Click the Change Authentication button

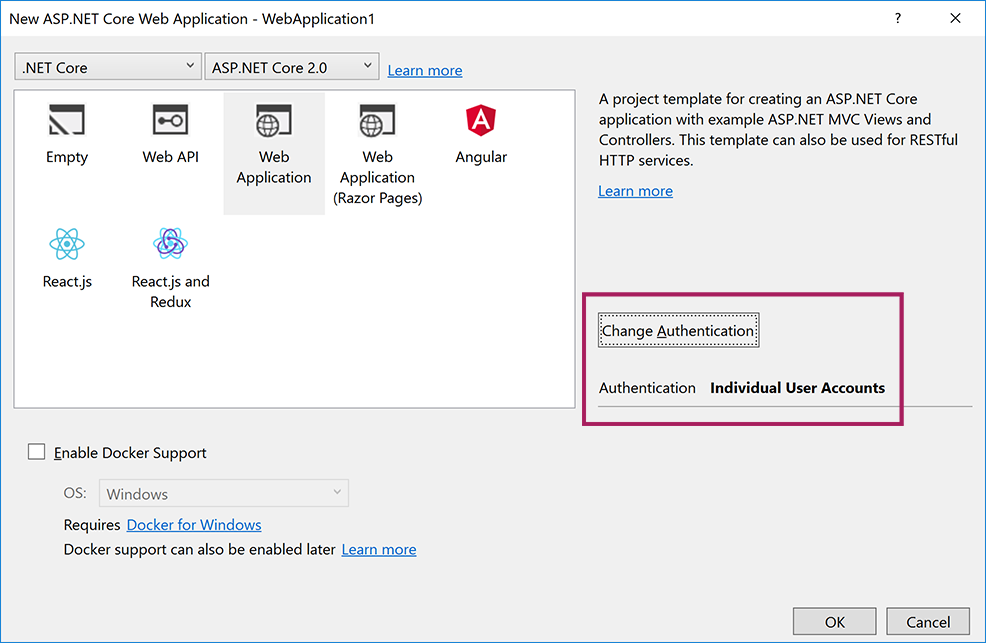click(x=678, y=329)
